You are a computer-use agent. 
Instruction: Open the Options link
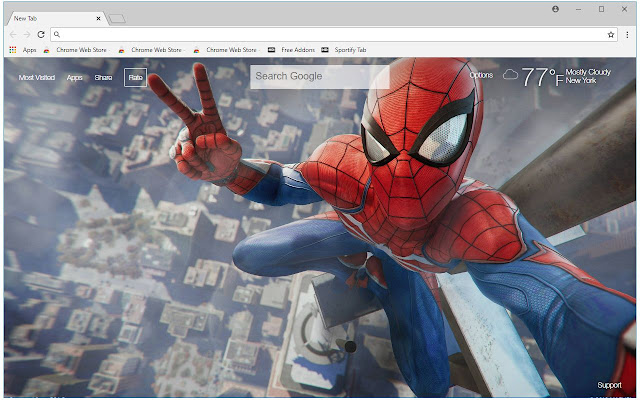(481, 75)
